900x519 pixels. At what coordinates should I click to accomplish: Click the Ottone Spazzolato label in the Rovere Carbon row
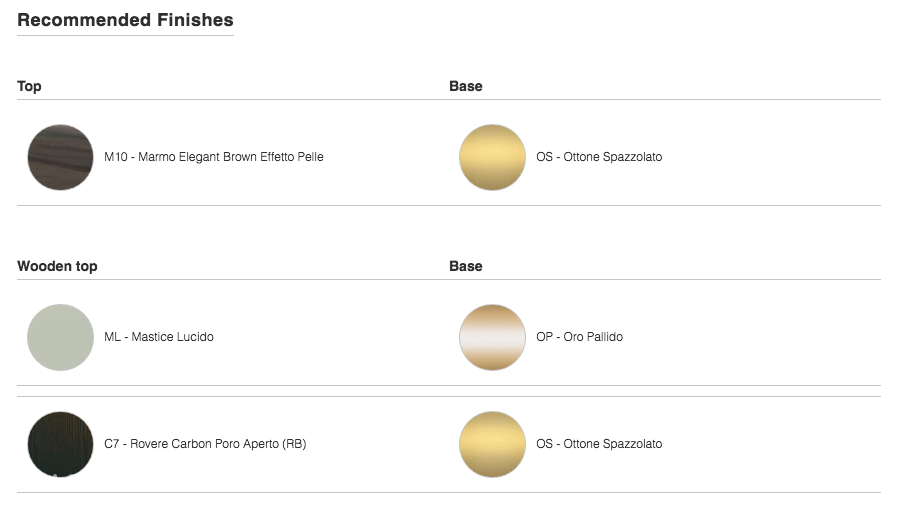[x=599, y=444]
